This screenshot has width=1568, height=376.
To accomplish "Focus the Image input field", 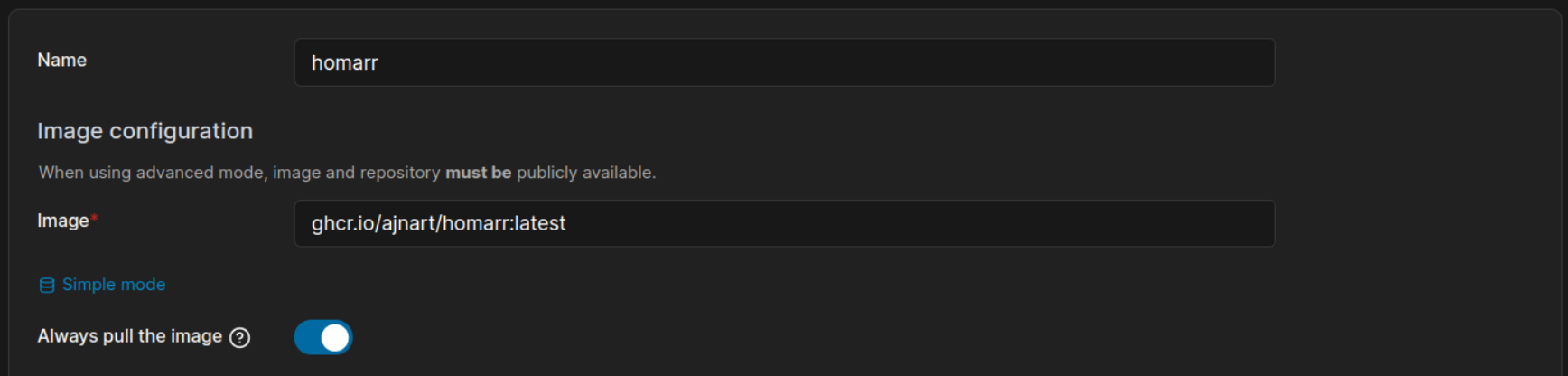I will [x=784, y=223].
